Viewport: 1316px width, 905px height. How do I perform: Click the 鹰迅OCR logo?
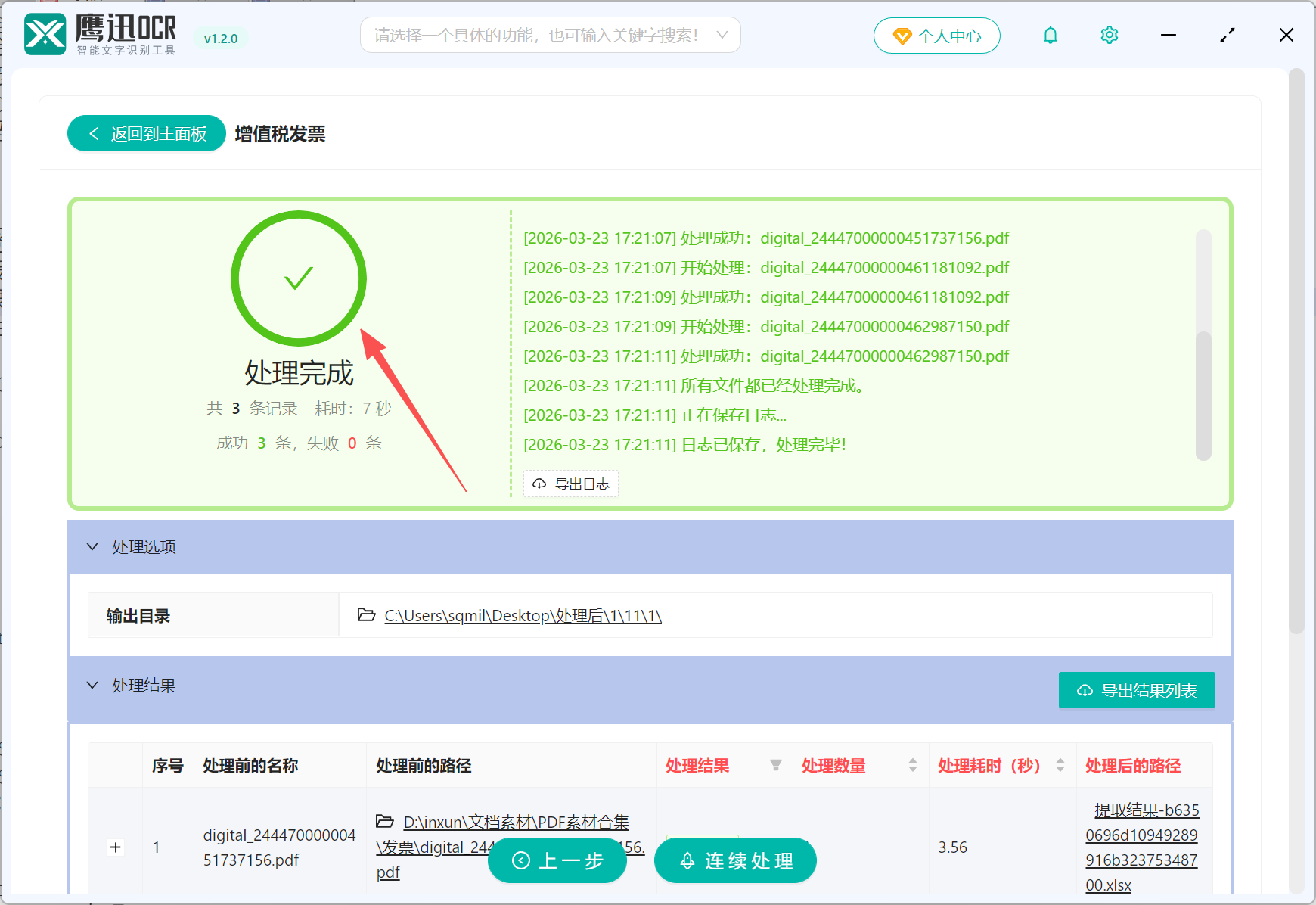pyautogui.click(x=47, y=33)
